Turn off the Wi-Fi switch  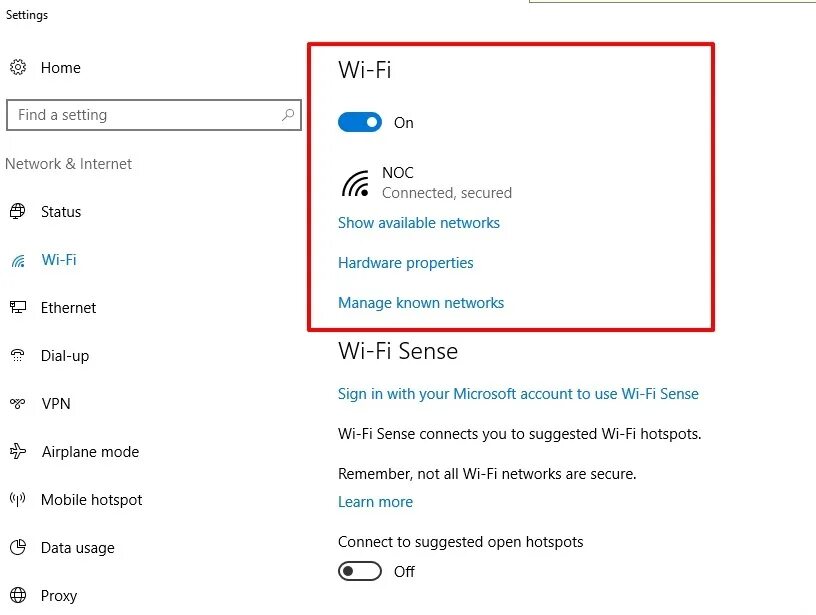point(360,123)
